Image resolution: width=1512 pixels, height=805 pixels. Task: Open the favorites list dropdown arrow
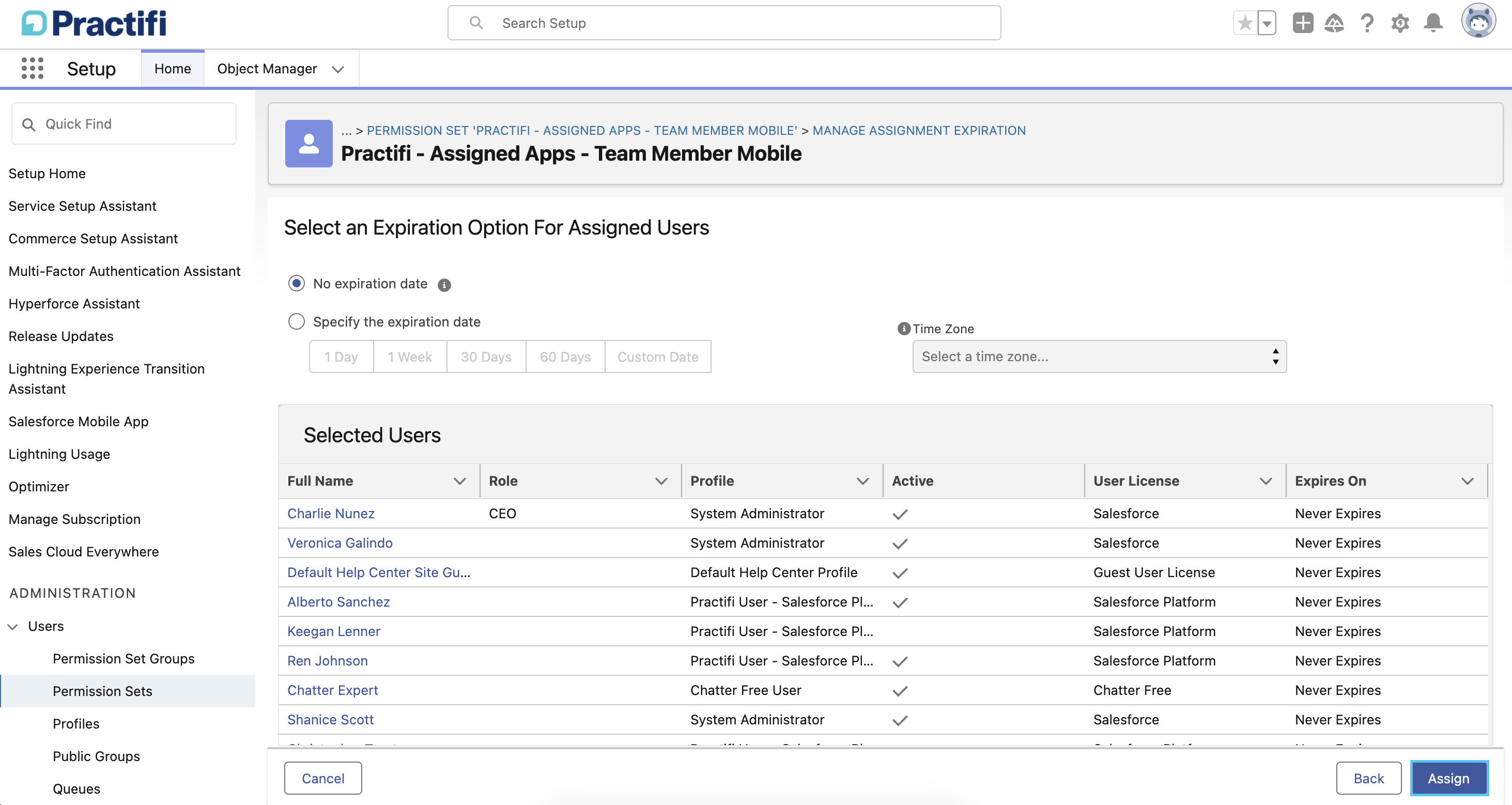coord(1267,23)
